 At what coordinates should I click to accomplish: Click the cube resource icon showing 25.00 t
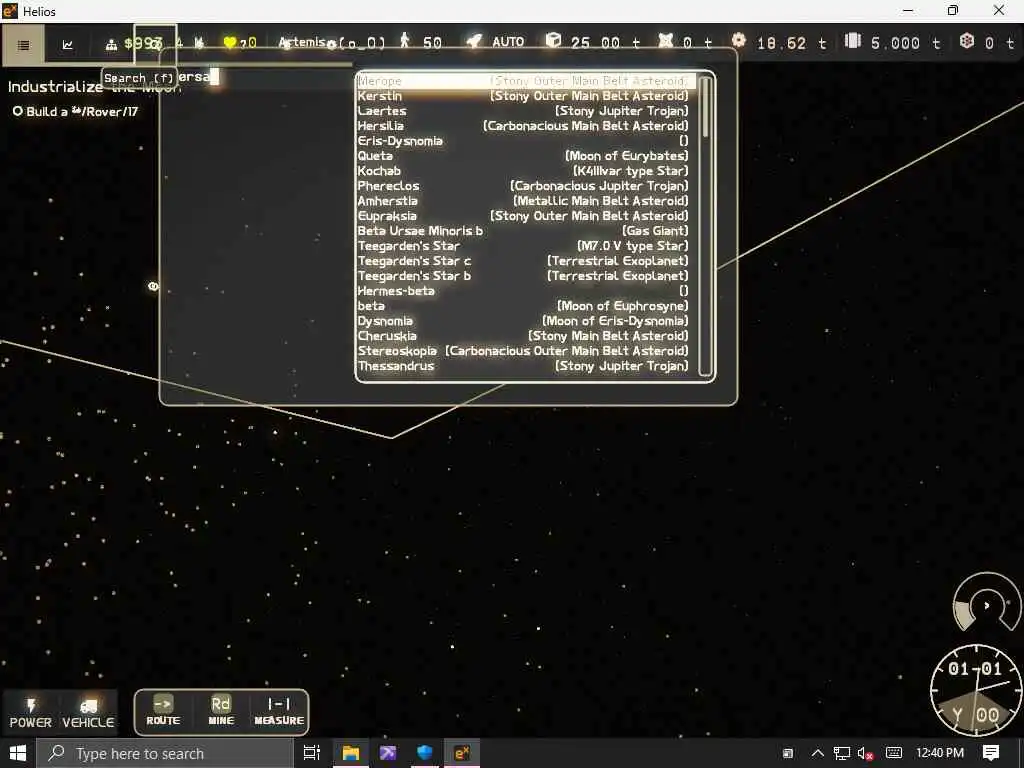click(553, 41)
